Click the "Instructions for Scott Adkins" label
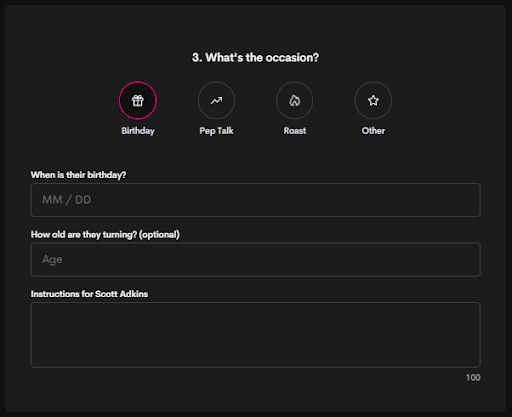Image resolution: width=512 pixels, height=417 pixels. pos(89,294)
